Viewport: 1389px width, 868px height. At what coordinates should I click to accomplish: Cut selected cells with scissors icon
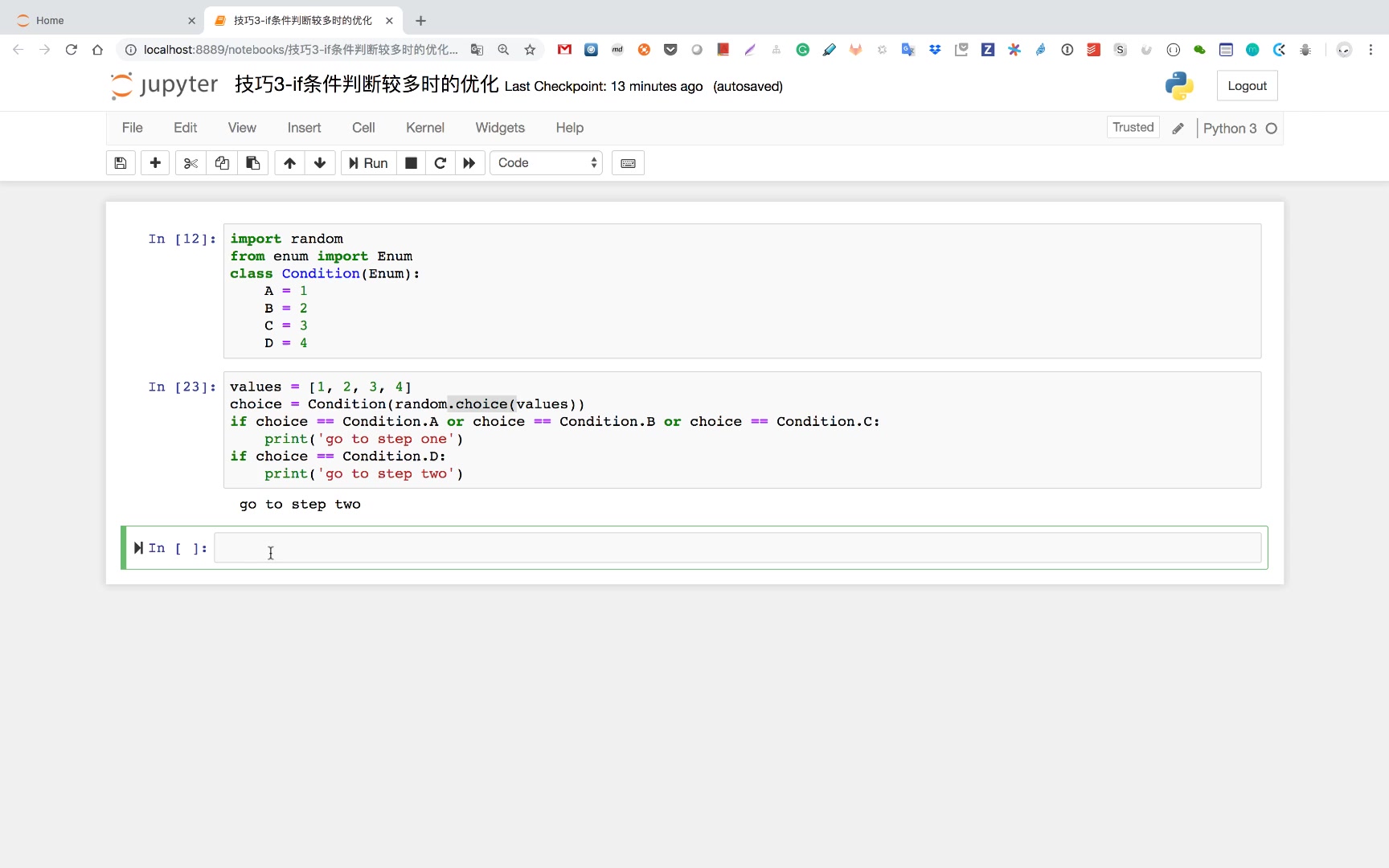tap(191, 163)
